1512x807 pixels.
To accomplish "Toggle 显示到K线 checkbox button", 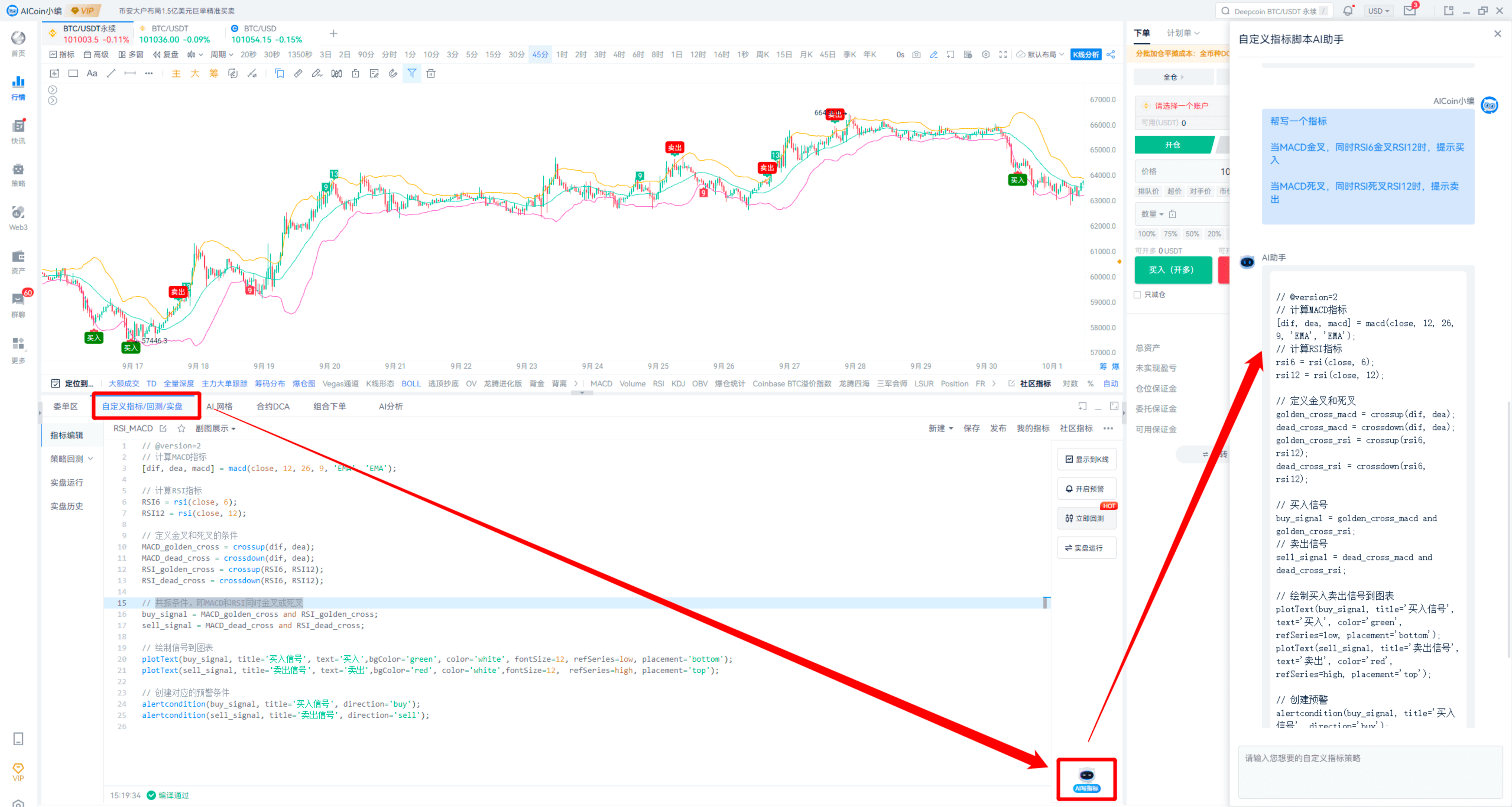I will [x=1086, y=459].
